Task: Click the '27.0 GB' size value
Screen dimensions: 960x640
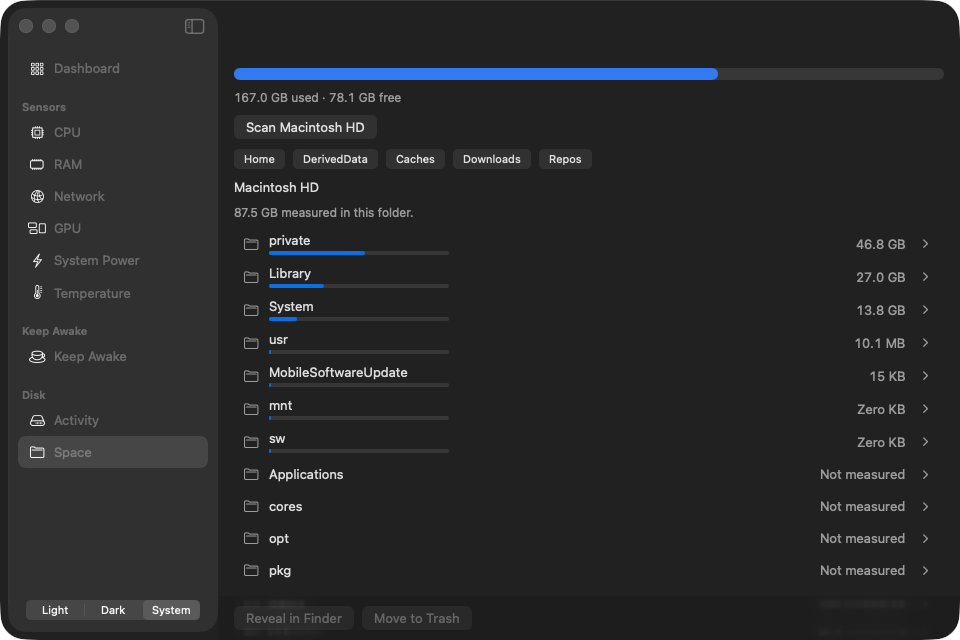Action: [880, 277]
